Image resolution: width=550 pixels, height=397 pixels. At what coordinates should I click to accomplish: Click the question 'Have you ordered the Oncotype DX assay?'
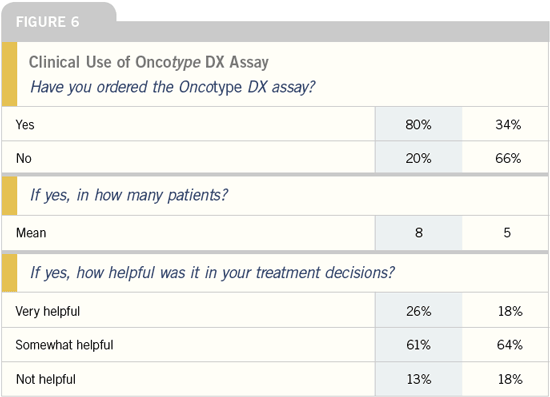tap(173, 87)
